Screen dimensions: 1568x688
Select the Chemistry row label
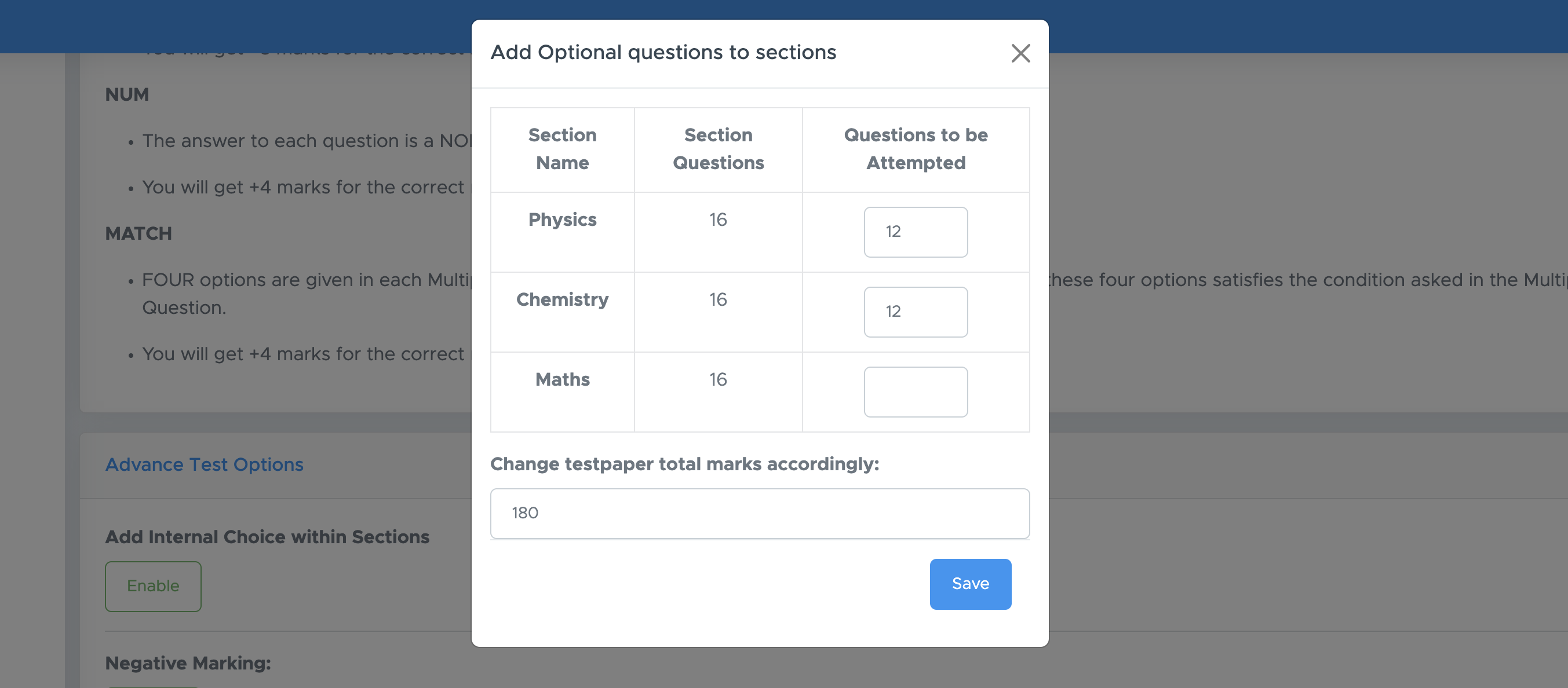tap(562, 299)
